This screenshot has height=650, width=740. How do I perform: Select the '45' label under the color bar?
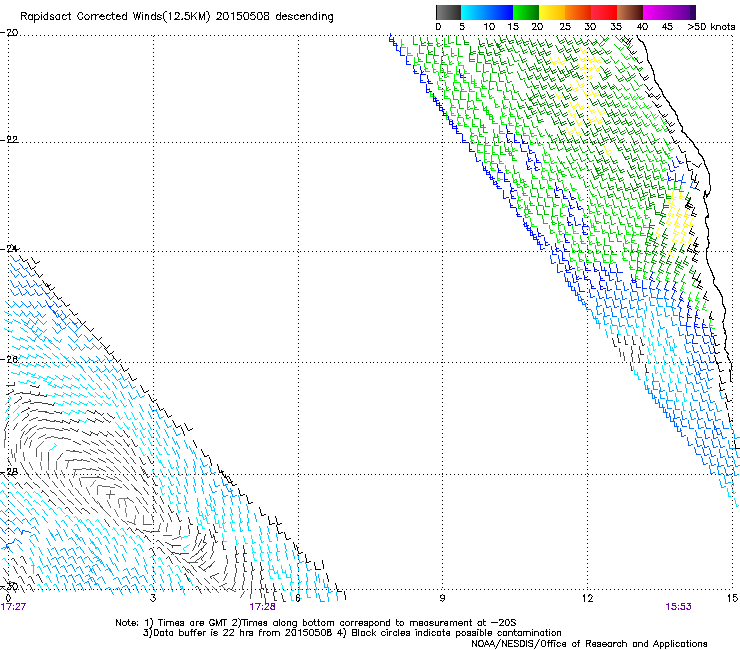coord(667,27)
